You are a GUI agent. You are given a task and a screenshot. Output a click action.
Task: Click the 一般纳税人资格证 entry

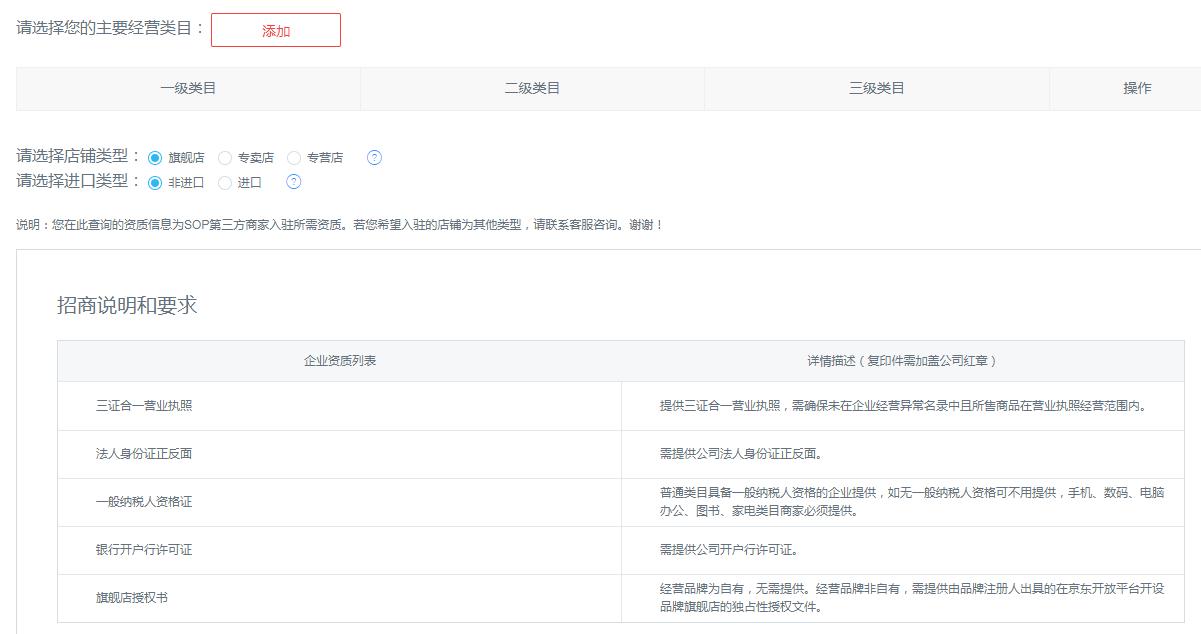(x=144, y=502)
